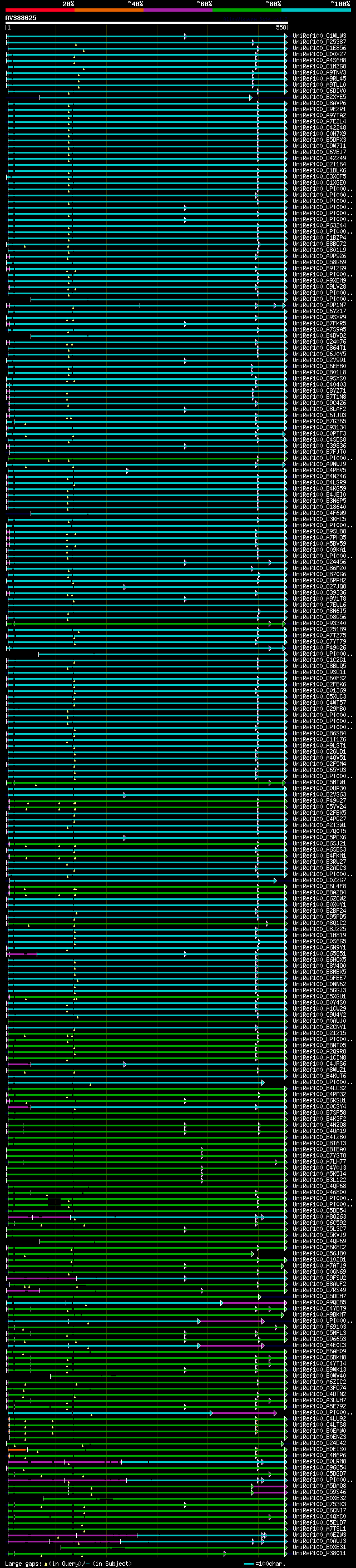This screenshot has height=1568, width=356.
Task: Click the alignment bar for UniRef100_B2XYE5
Action: coord(146,97)
